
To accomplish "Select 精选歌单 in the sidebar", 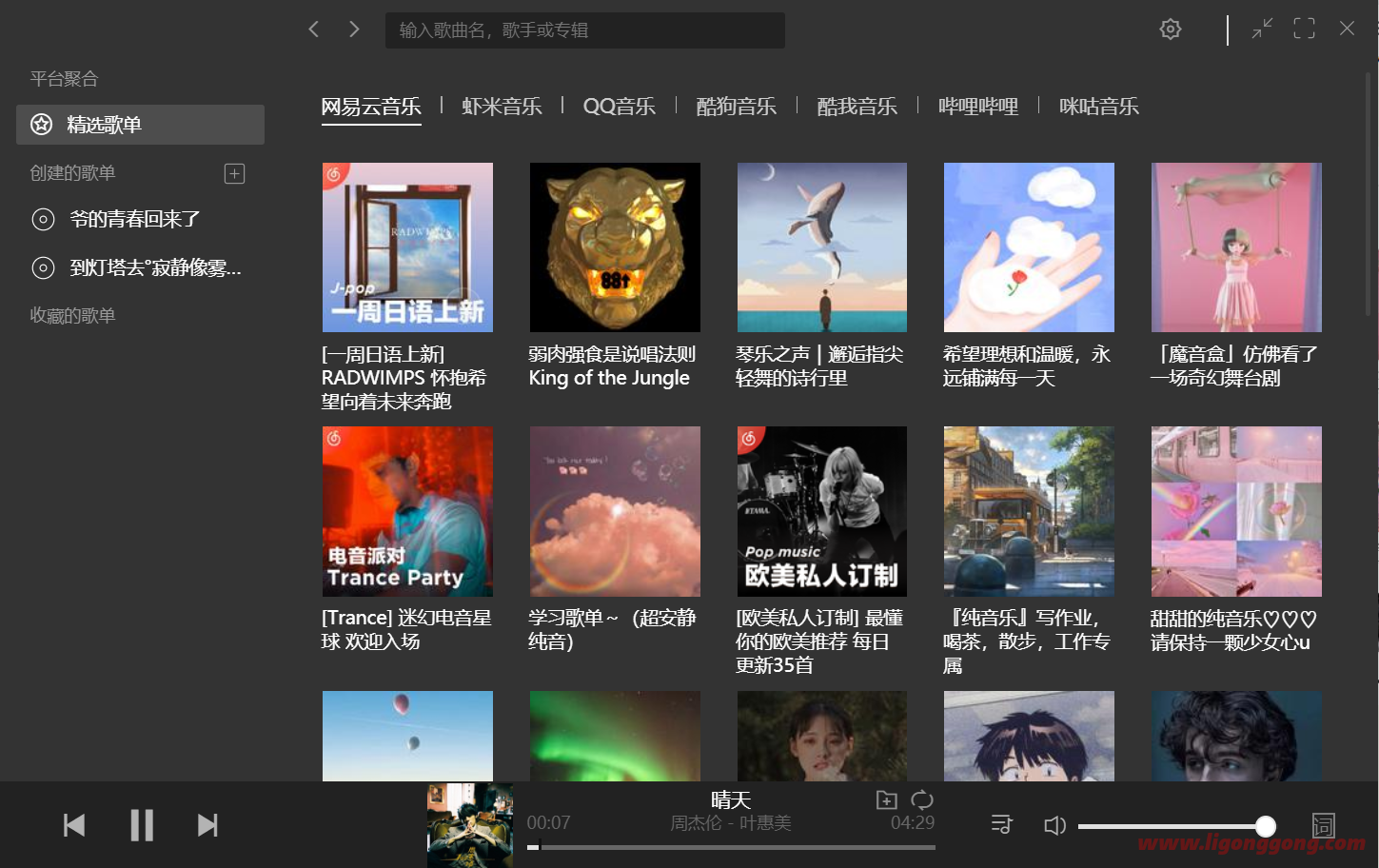I will tap(140, 125).
